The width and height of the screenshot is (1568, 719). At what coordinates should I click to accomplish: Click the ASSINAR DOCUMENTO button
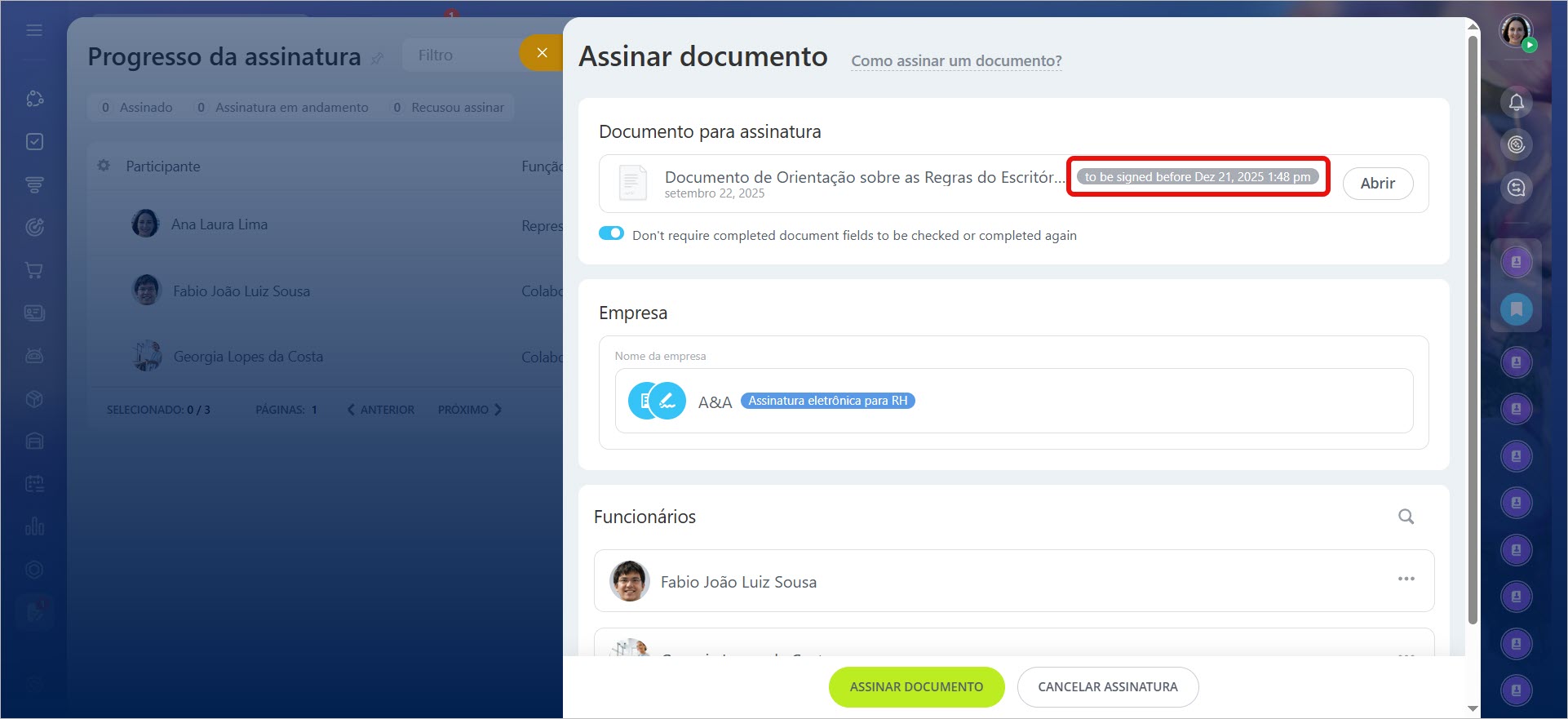coord(916,687)
